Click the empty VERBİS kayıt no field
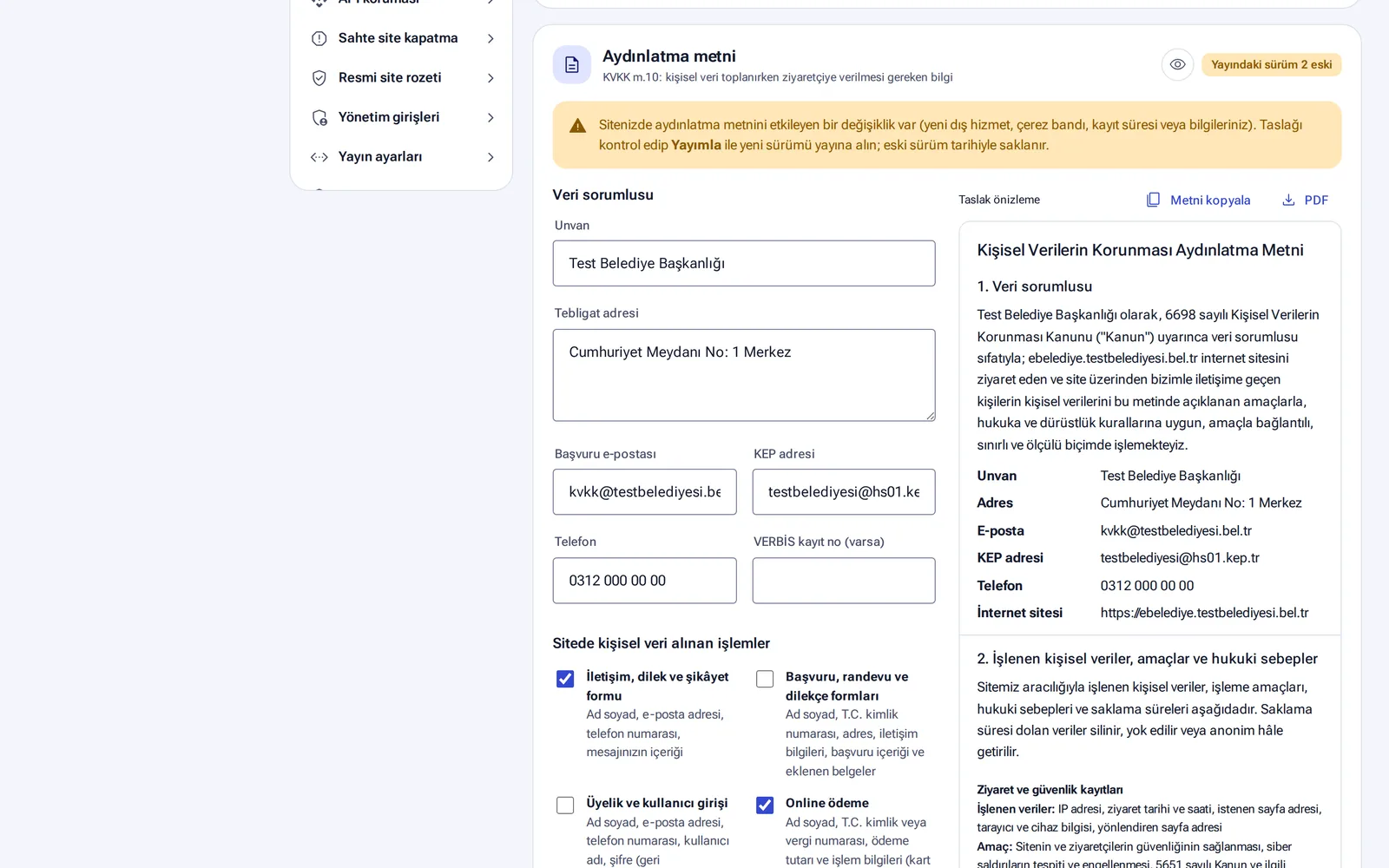 click(844, 581)
